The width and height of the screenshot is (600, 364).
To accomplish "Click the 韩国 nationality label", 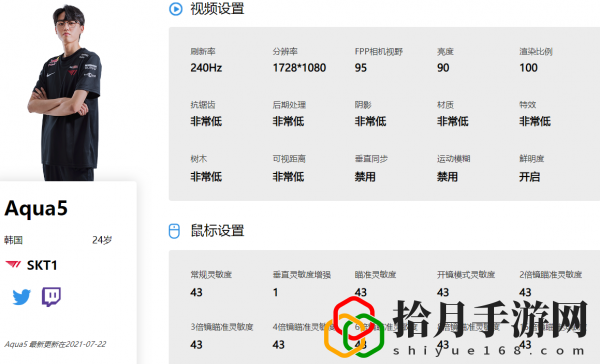I will (x=13, y=240).
